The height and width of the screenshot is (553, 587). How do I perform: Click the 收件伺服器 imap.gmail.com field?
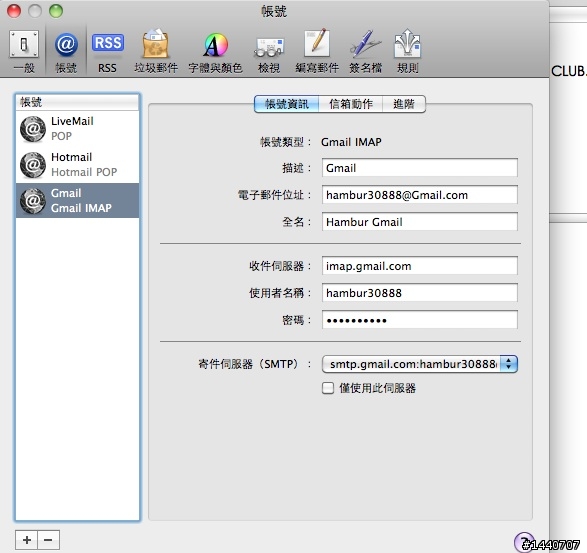420,266
